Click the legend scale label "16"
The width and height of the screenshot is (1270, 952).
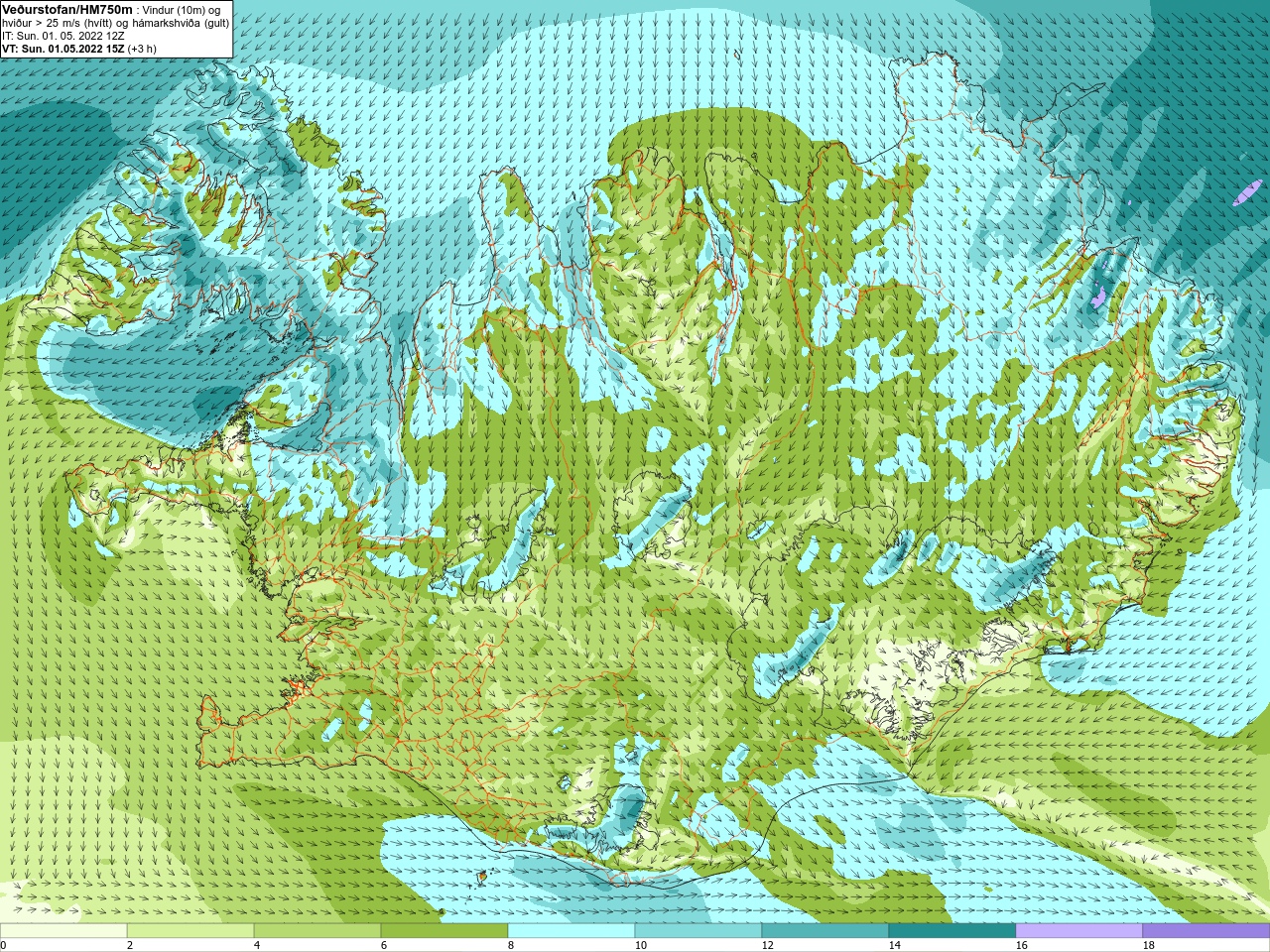1021,945
